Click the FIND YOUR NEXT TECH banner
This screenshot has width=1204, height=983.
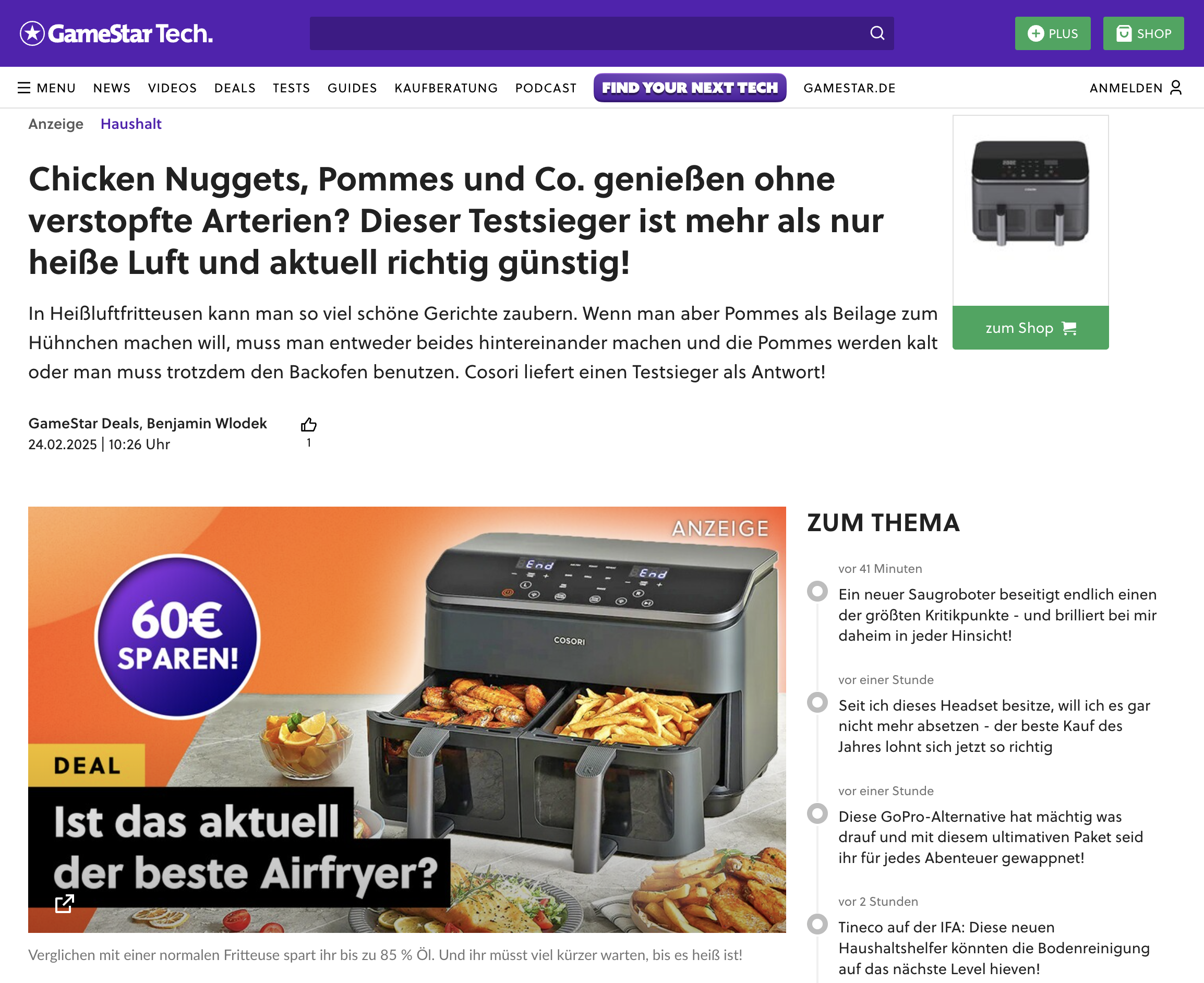(690, 88)
